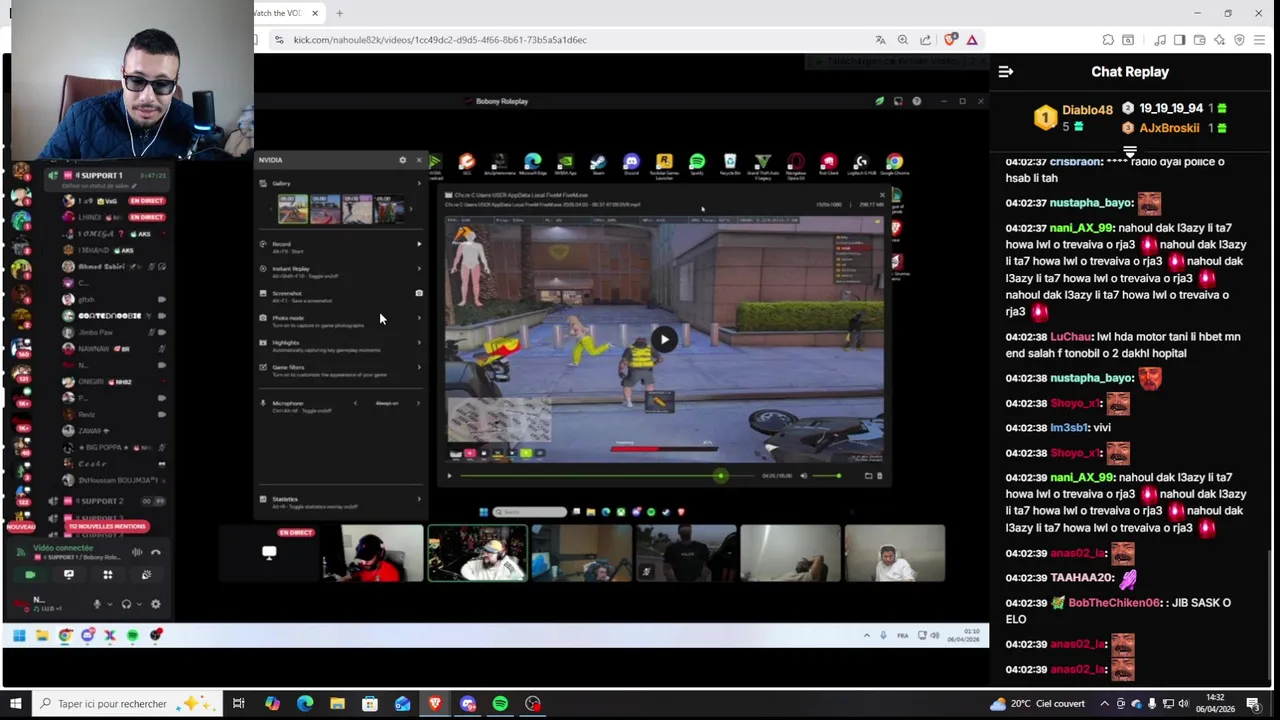This screenshot has height=720, width=1280.
Task: Open NVIDIA overlay settings gear
Action: click(403, 160)
